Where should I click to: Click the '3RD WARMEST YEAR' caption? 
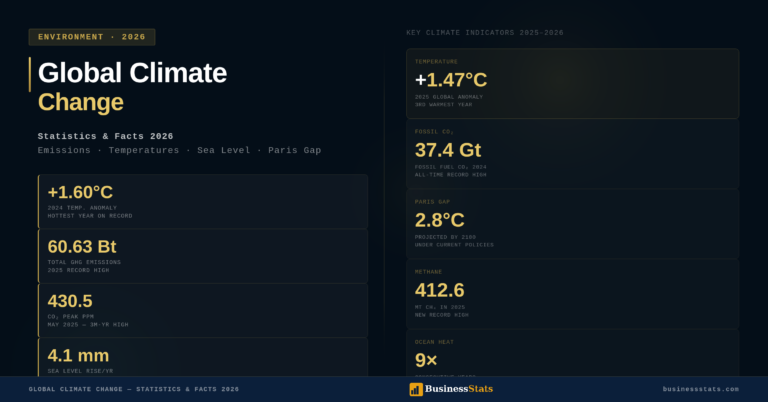point(443,105)
